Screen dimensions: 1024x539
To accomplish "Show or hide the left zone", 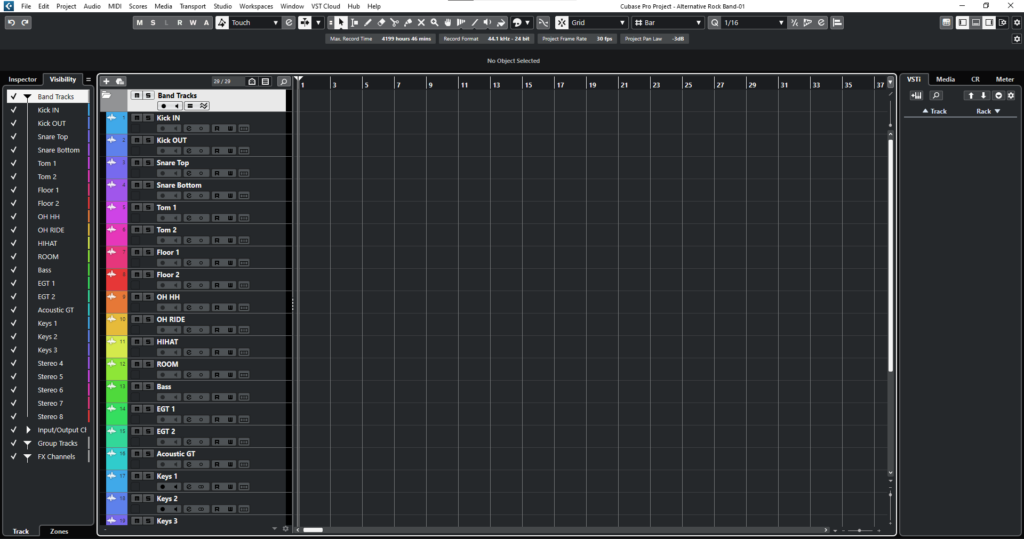I will [x=963, y=23].
